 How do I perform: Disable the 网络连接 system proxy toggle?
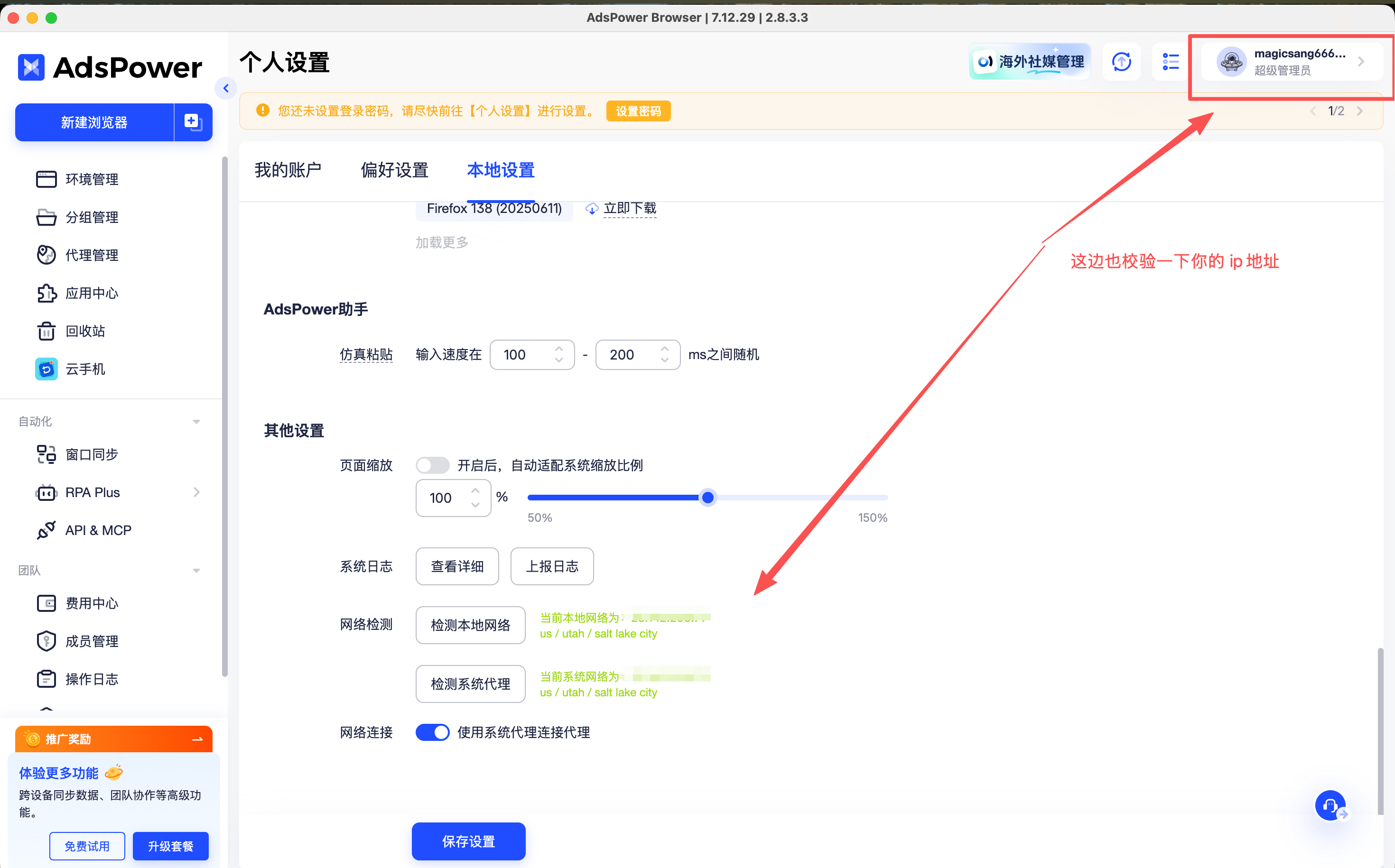click(x=432, y=732)
